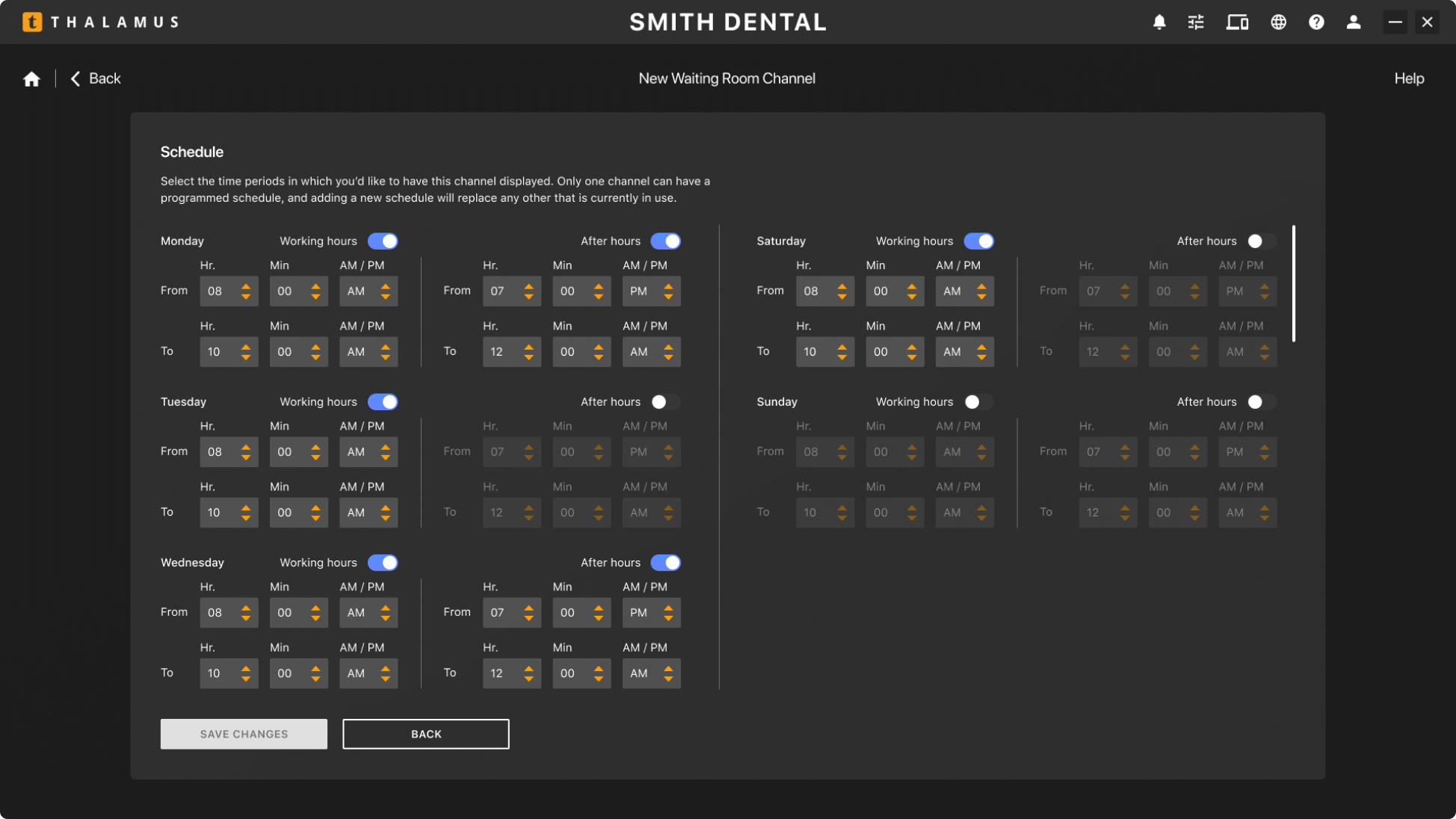Enable Tuesday after hours schedule

tap(665, 401)
